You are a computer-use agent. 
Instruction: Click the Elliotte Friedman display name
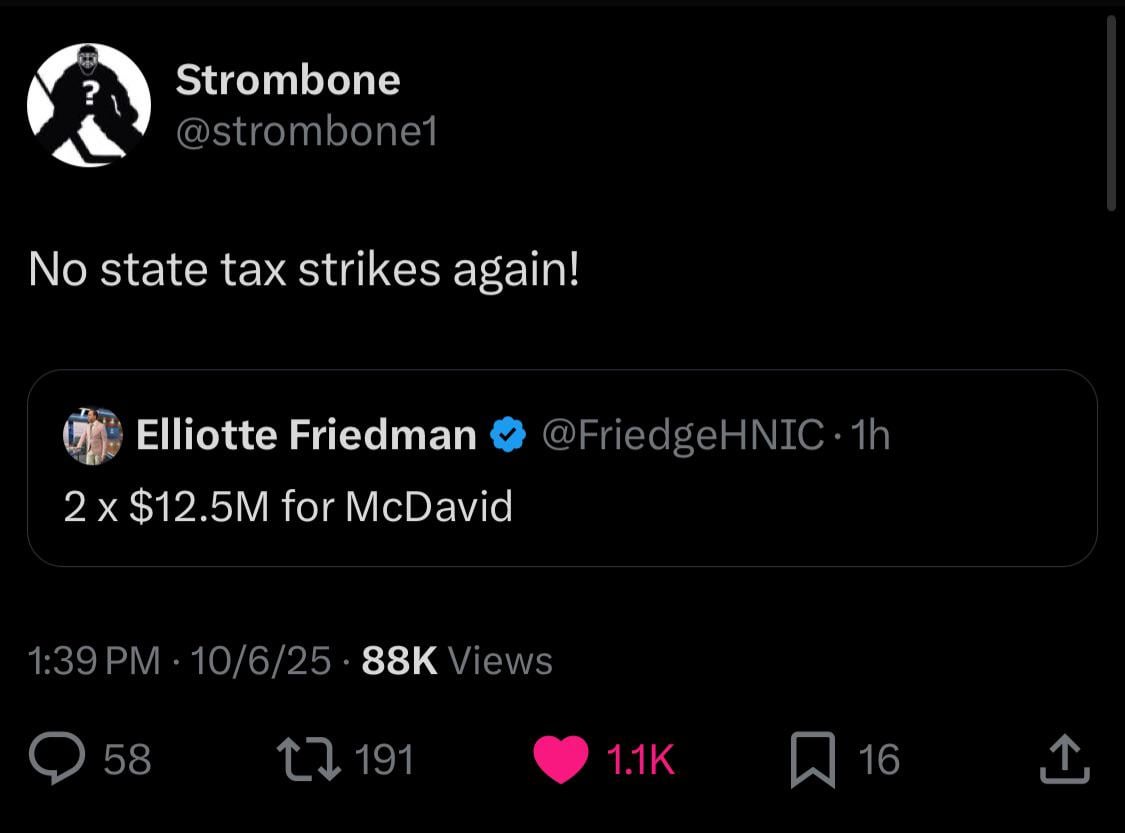coord(305,434)
